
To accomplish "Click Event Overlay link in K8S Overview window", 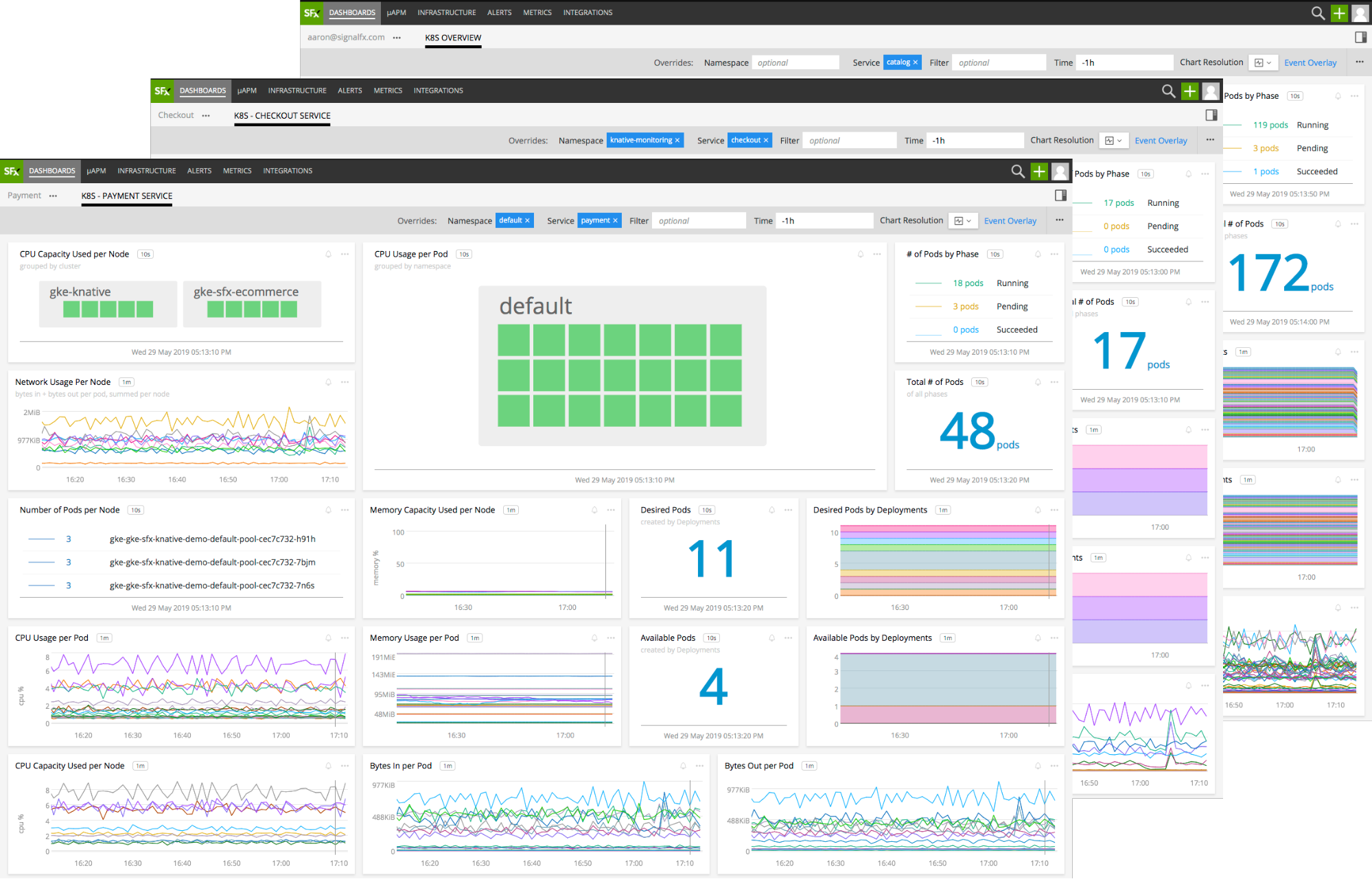I will [1310, 63].
